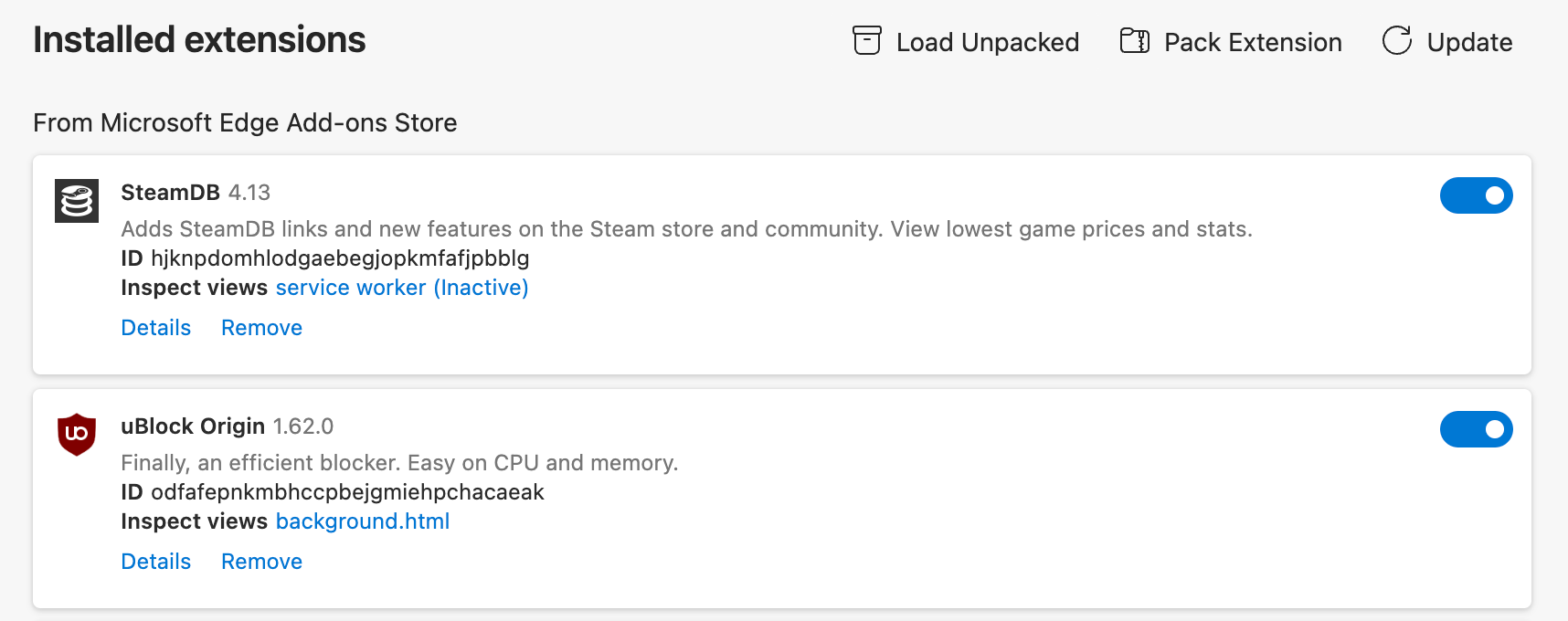Click the uBlock Origin 1.62.0 title text
This screenshot has height=621, width=1568.
tap(228, 426)
